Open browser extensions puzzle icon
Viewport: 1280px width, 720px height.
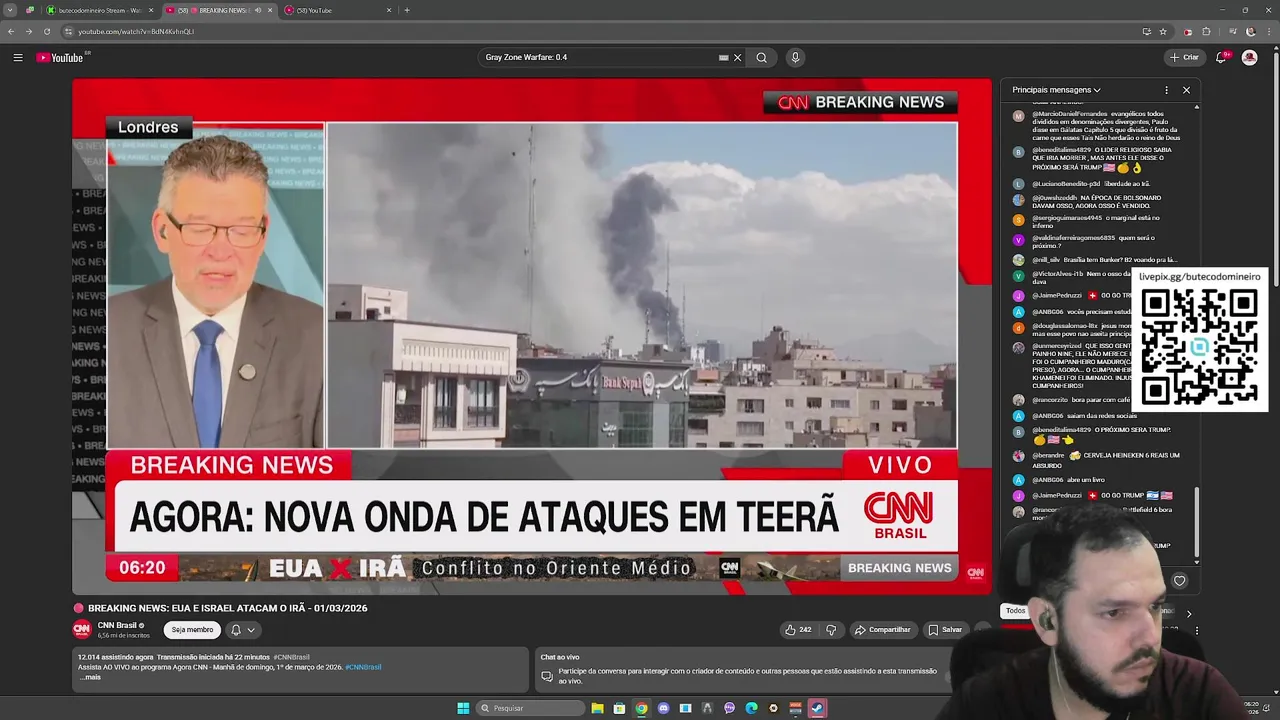click(1207, 31)
